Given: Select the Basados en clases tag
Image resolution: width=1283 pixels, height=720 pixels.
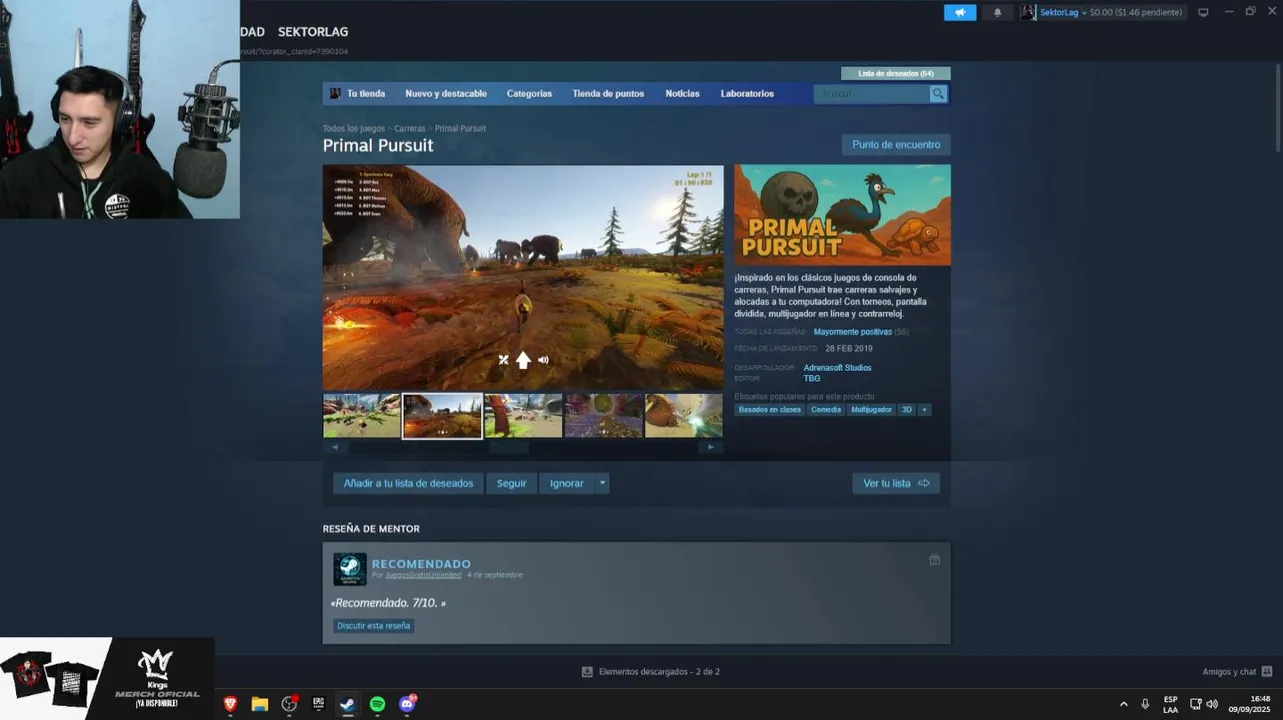Looking at the screenshot, I should pos(769,409).
